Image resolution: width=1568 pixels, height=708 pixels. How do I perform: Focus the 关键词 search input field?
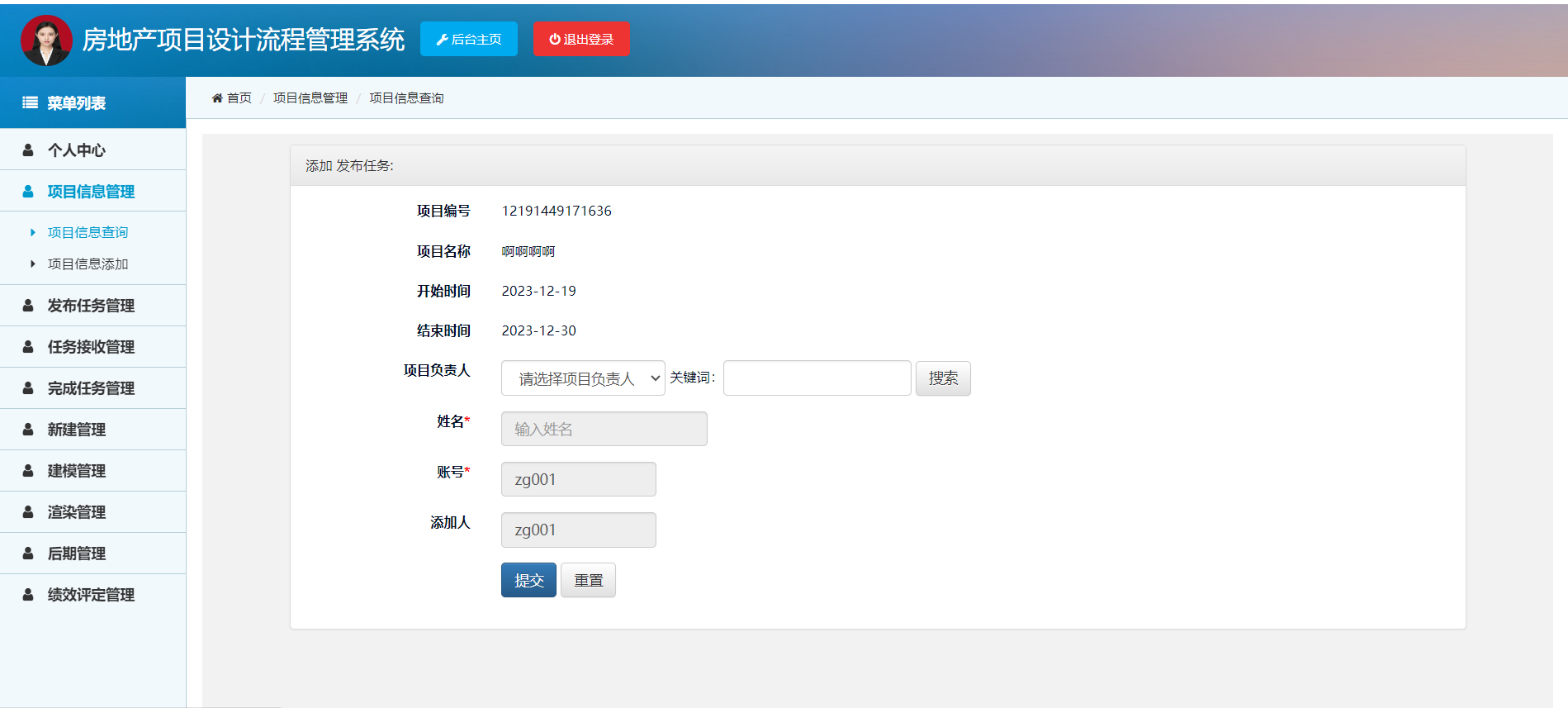click(817, 378)
